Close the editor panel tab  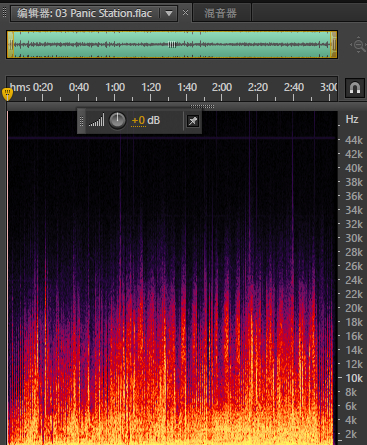pyautogui.click(x=186, y=13)
